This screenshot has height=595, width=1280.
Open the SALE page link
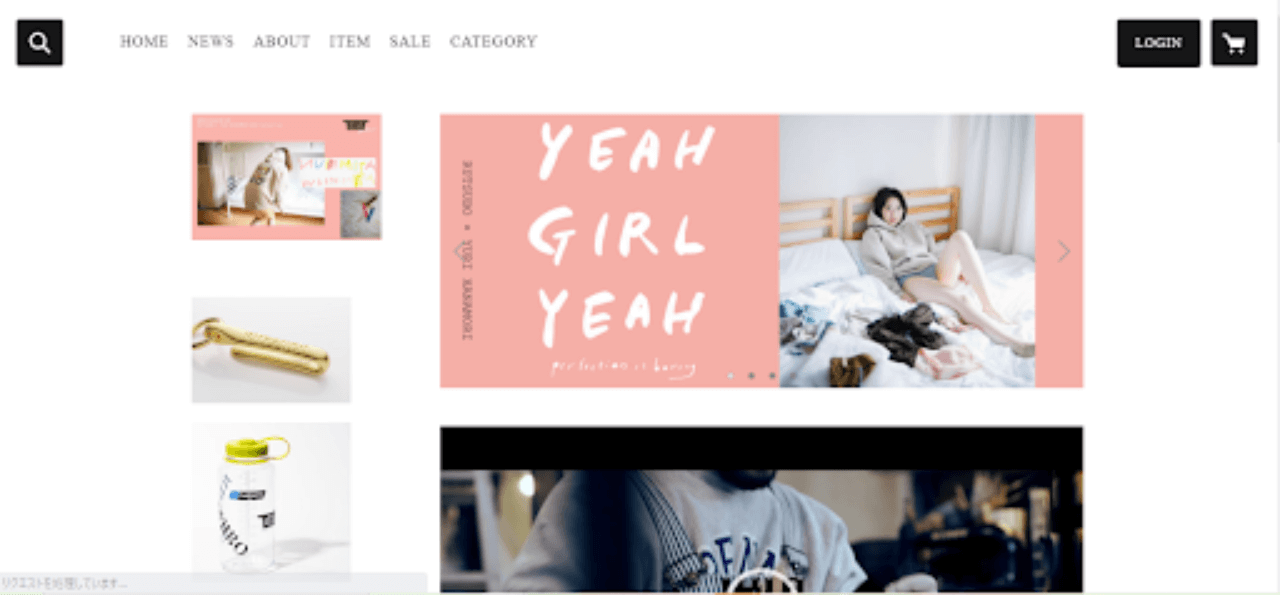tap(410, 42)
